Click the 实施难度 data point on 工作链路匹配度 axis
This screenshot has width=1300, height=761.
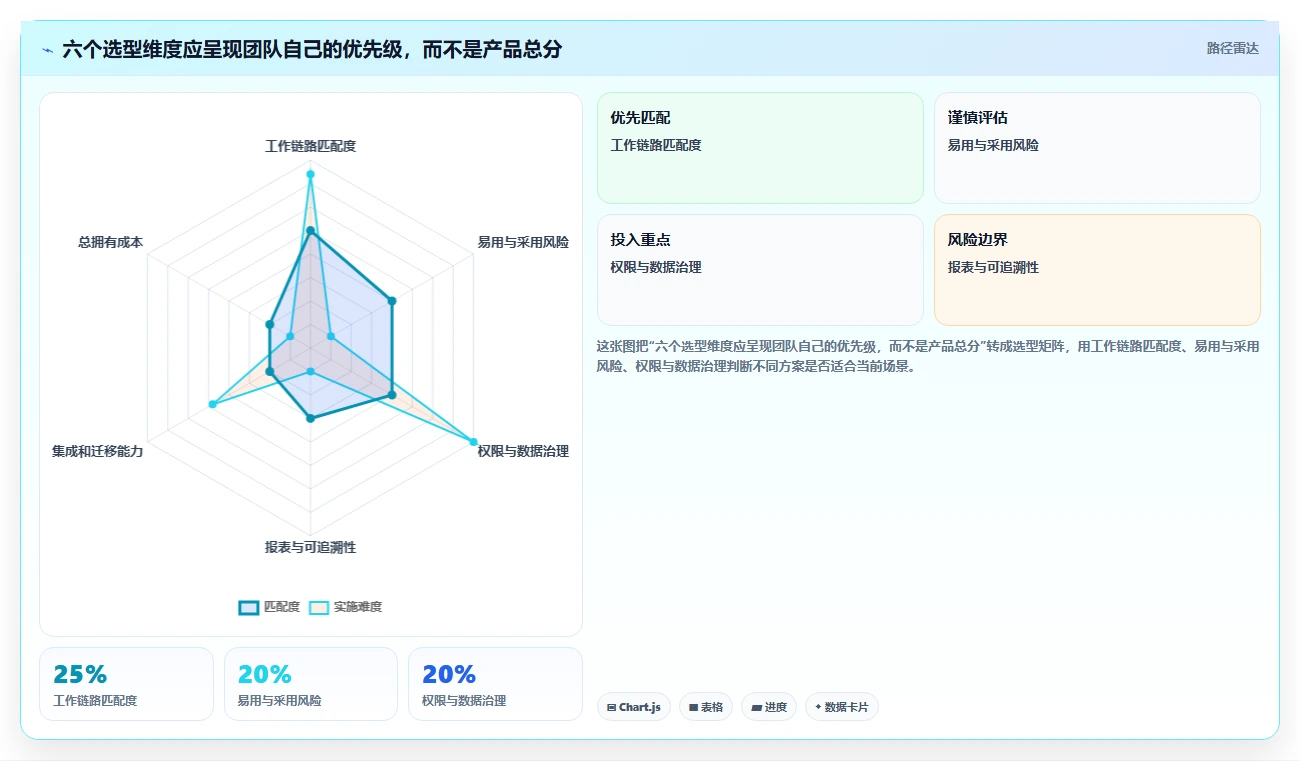[x=310, y=174]
